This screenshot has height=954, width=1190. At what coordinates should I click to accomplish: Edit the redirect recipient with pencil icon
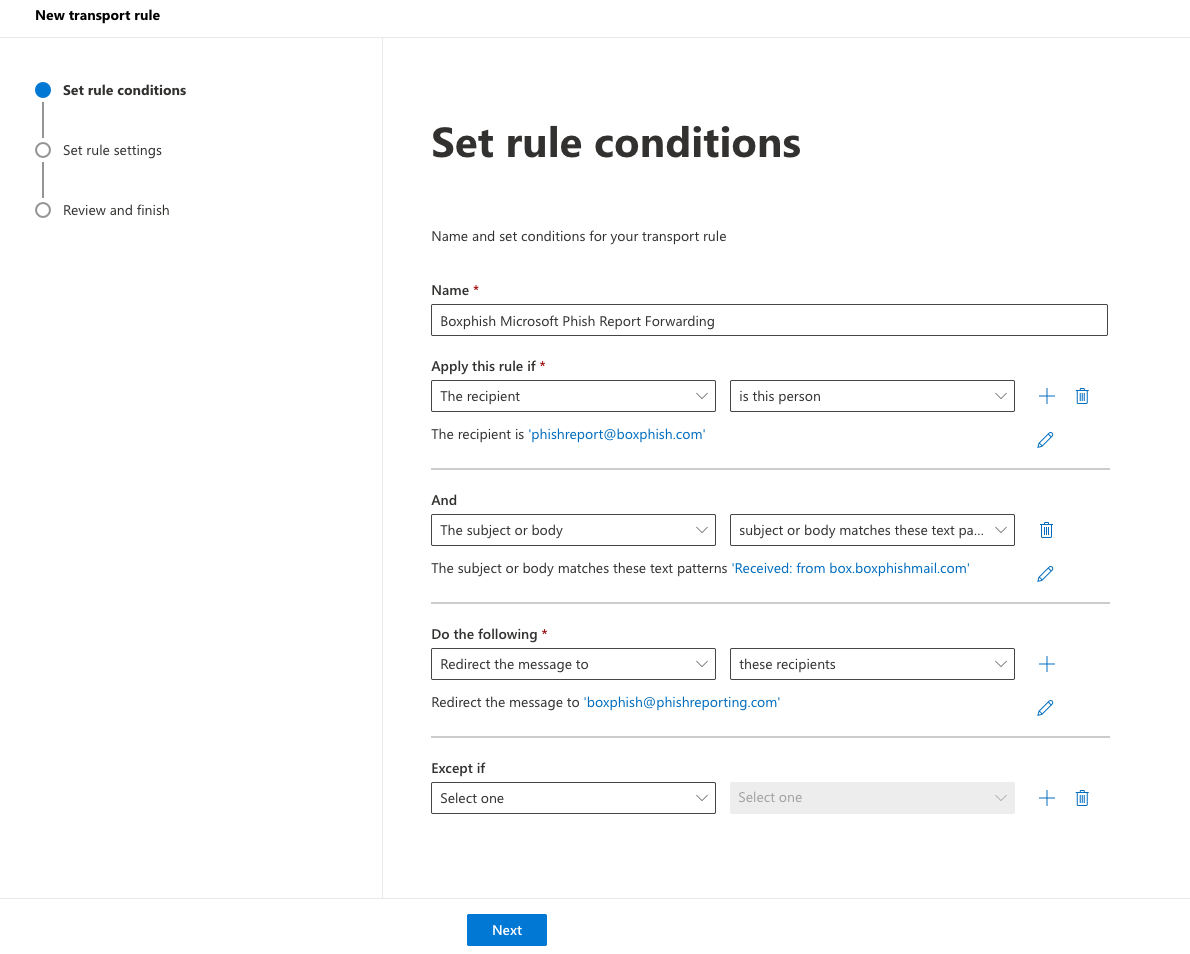(1045, 708)
